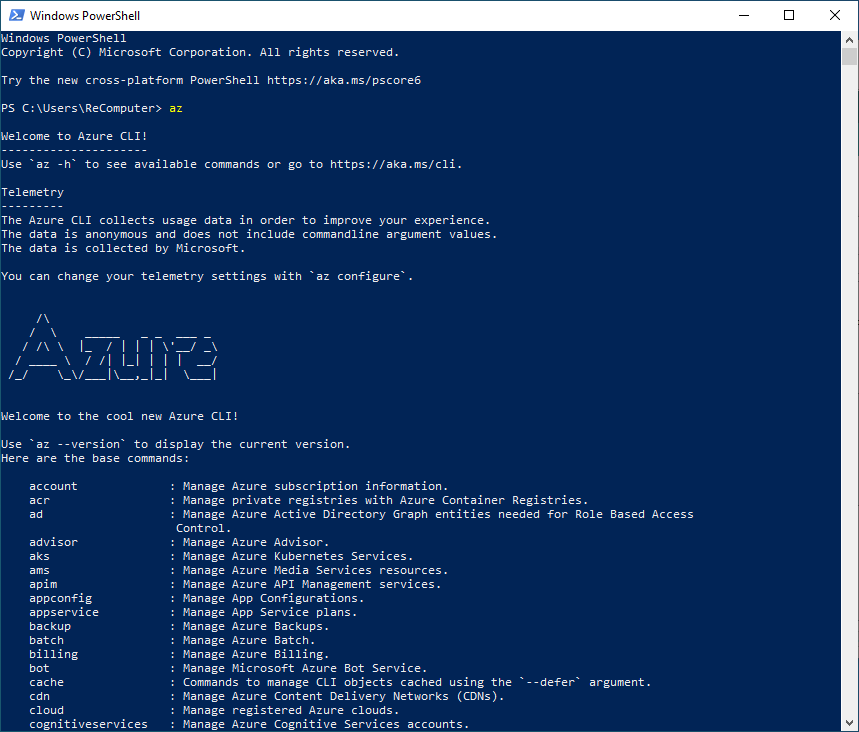
Task: Minimize the Windows PowerShell window
Action: point(743,15)
